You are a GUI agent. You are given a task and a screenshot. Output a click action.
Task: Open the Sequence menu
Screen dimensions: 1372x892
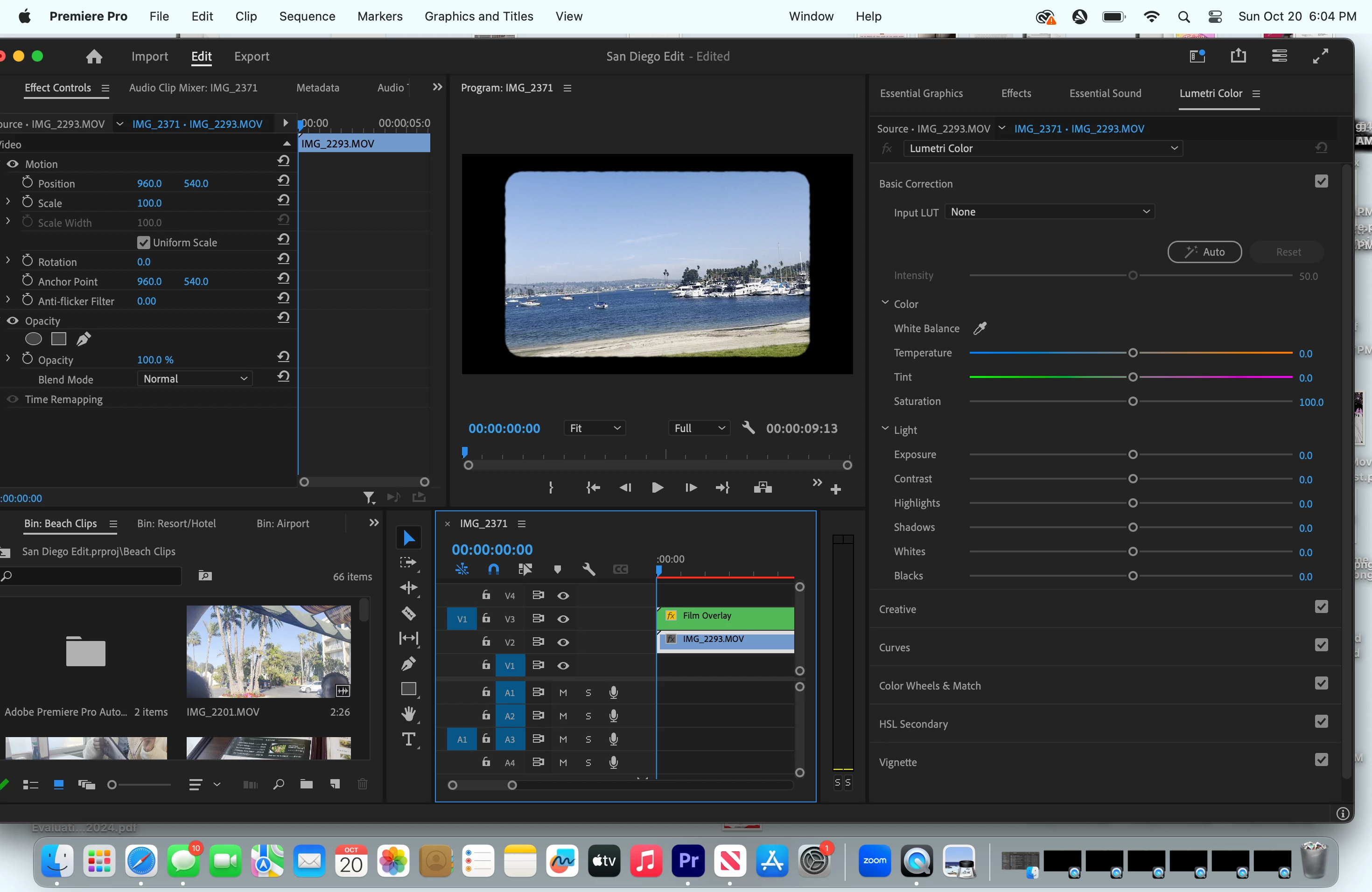click(307, 16)
